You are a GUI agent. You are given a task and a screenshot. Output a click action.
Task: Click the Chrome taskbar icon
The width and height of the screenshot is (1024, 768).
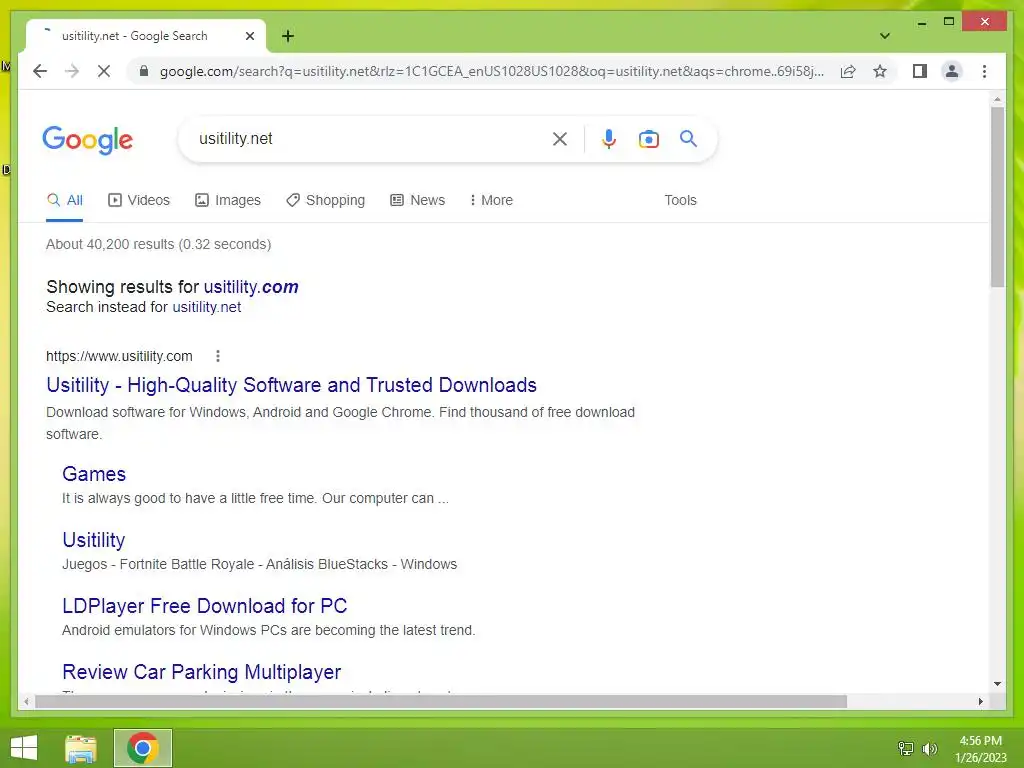[x=142, y=748]
